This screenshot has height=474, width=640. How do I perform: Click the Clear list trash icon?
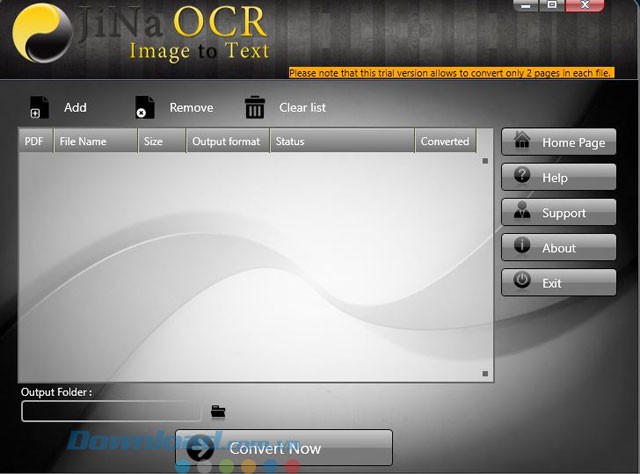tap(255, 107)
